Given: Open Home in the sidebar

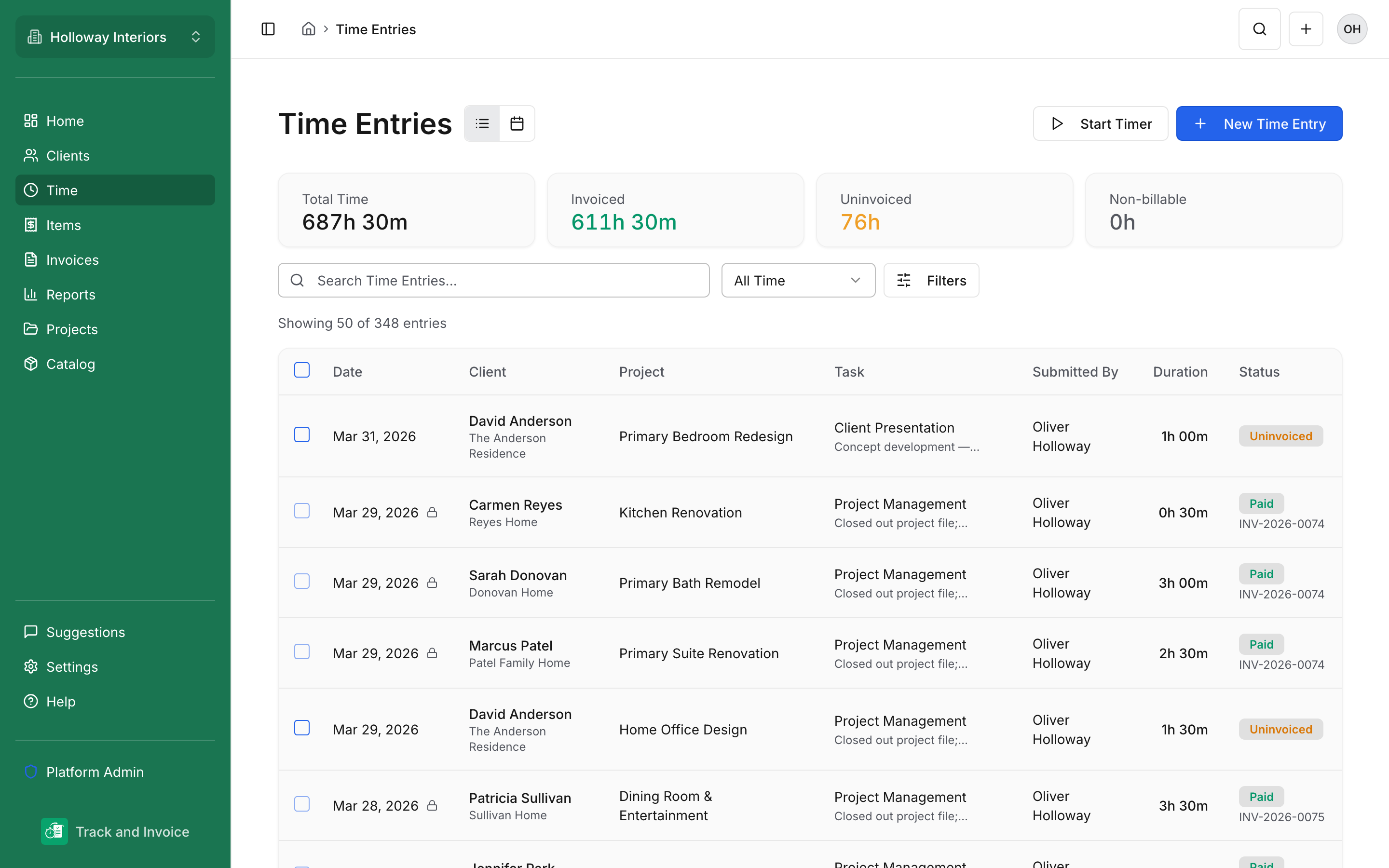Looking at the screenshot, I should (x=115, y=121).
